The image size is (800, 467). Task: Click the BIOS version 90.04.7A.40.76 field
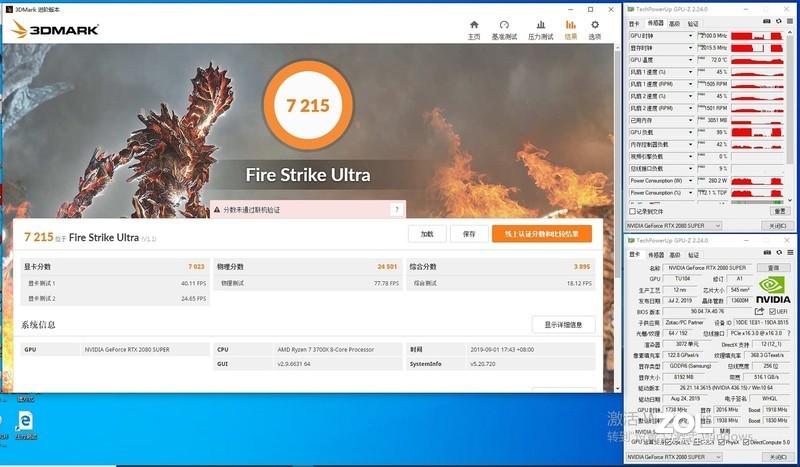tap(708, 311)
